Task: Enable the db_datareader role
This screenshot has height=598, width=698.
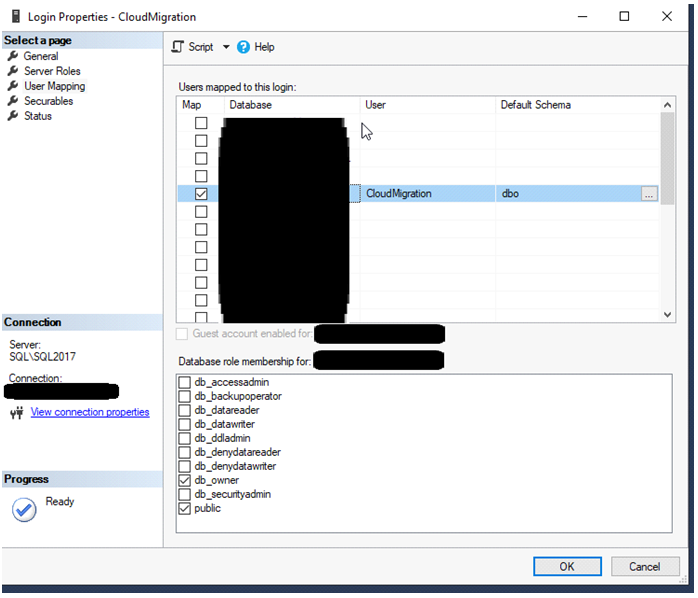Action: pos(184,410)
